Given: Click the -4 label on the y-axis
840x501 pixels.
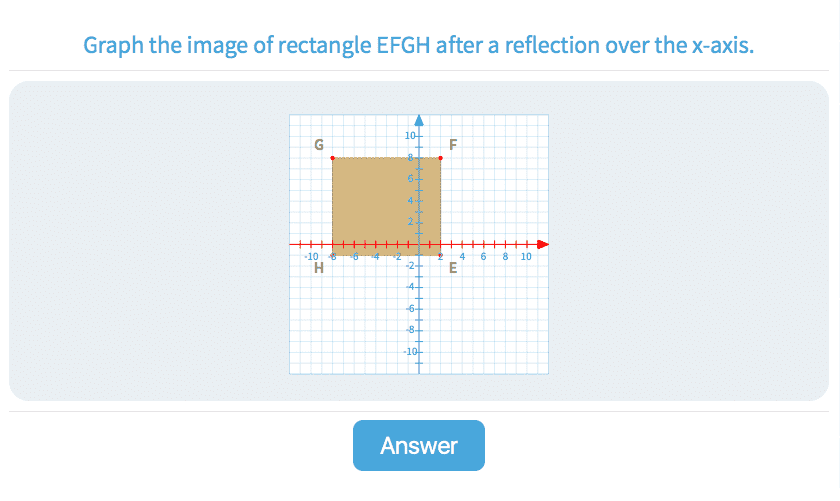Looking at the screenshot, I should click(410, 287).
